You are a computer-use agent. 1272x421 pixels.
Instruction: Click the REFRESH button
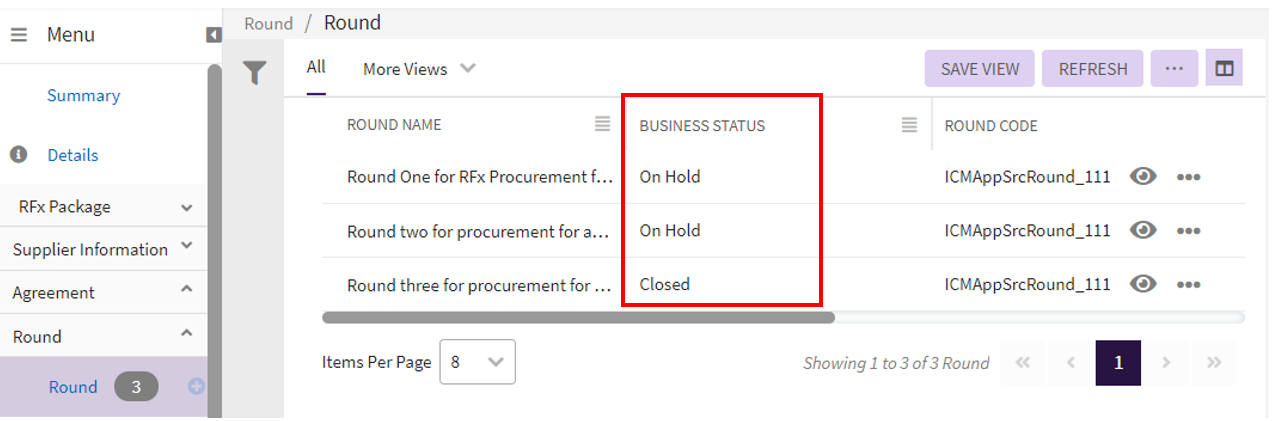pyautogui.click(x=1093, y=69)
